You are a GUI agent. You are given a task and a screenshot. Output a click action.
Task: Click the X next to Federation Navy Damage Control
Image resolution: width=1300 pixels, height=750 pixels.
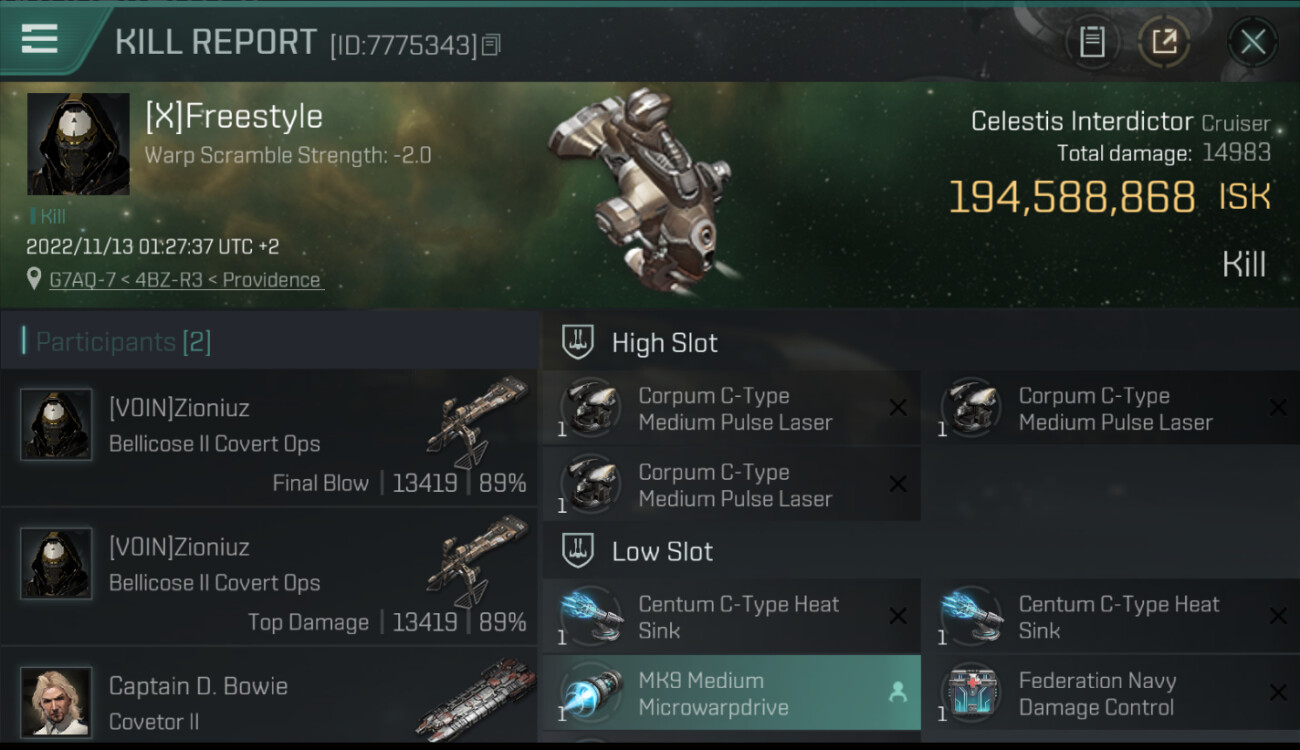coord(1278,693)
